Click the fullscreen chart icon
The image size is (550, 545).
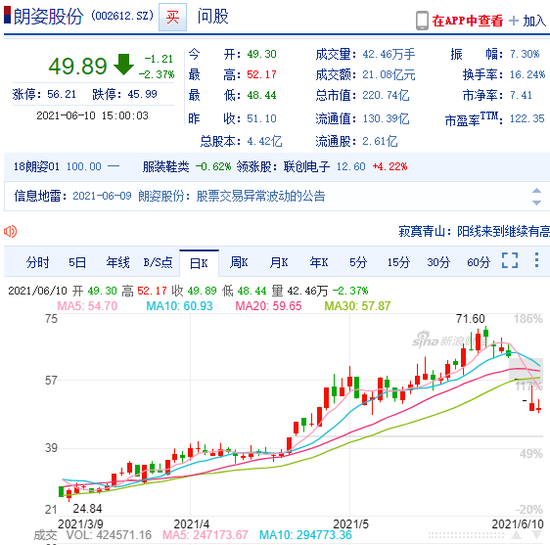coord(510,260)
